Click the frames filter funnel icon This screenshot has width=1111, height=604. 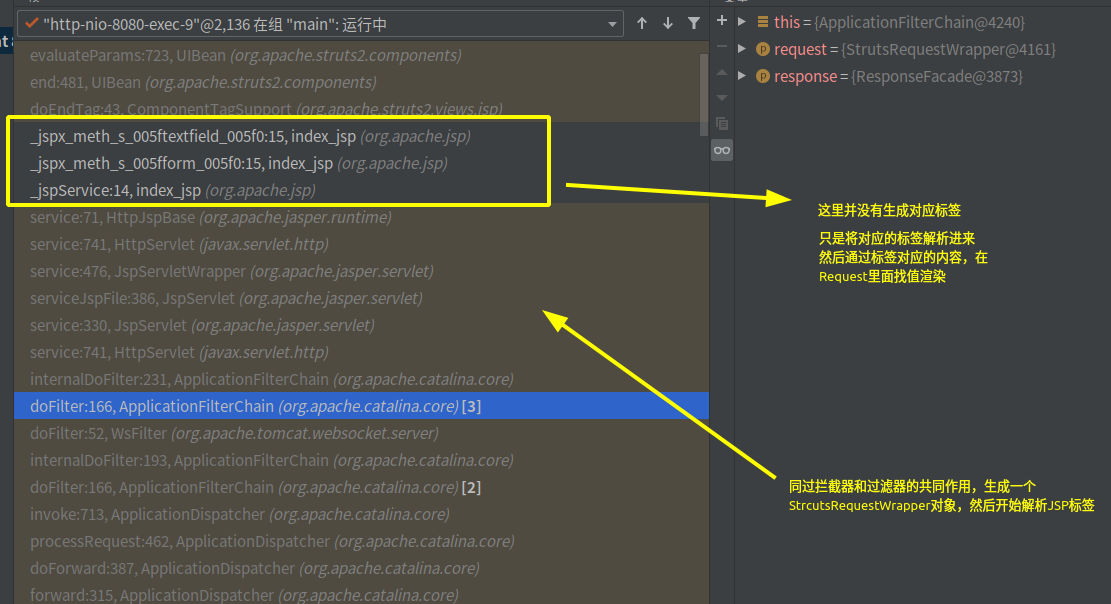(x=694, y=23)
